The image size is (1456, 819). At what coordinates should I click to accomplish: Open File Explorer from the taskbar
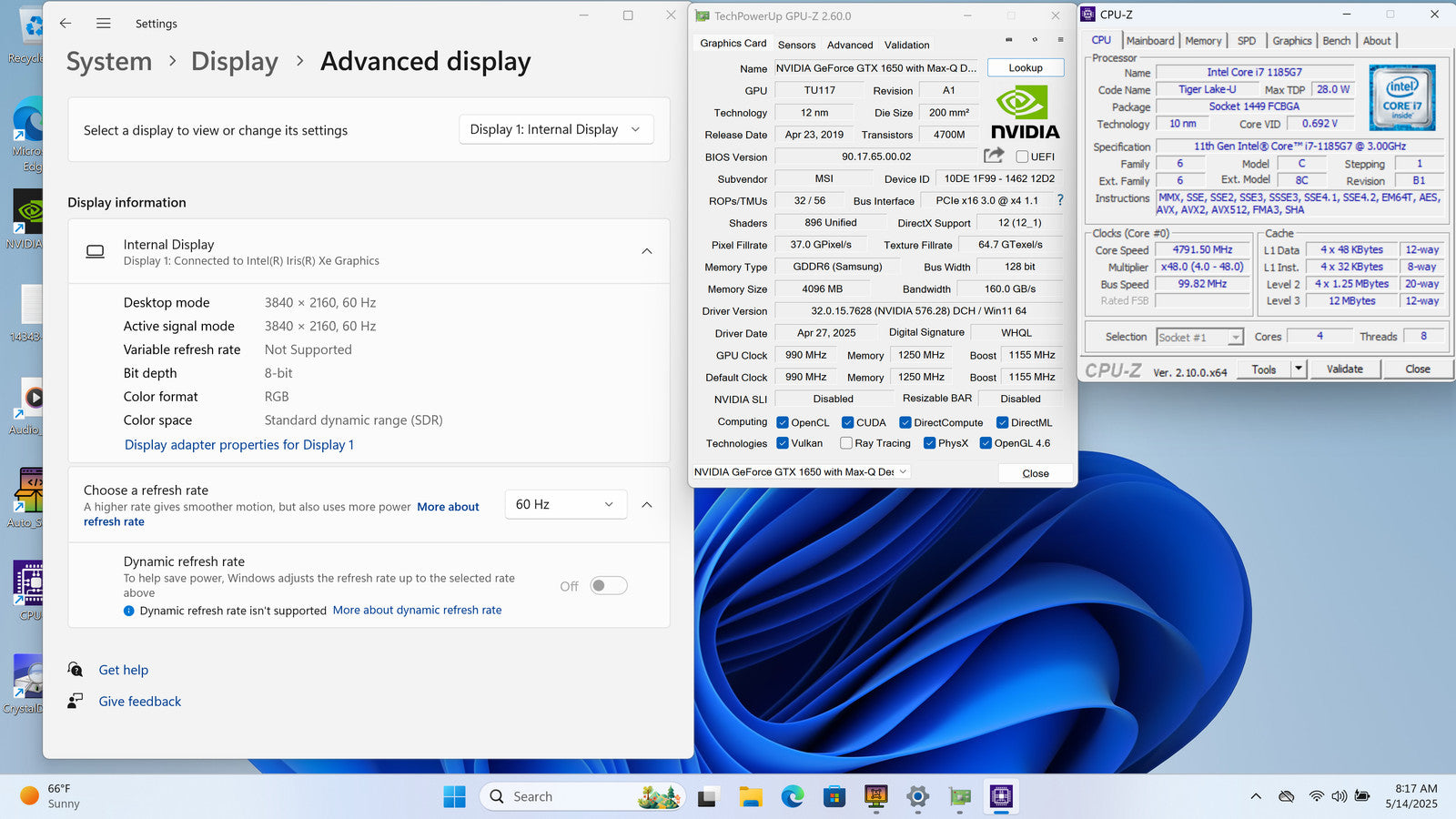[751, 797]
